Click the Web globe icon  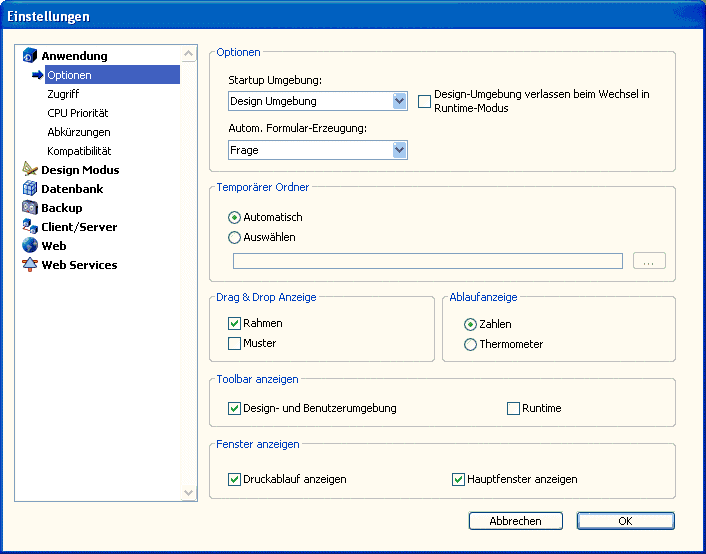click(x=30, y=246)
